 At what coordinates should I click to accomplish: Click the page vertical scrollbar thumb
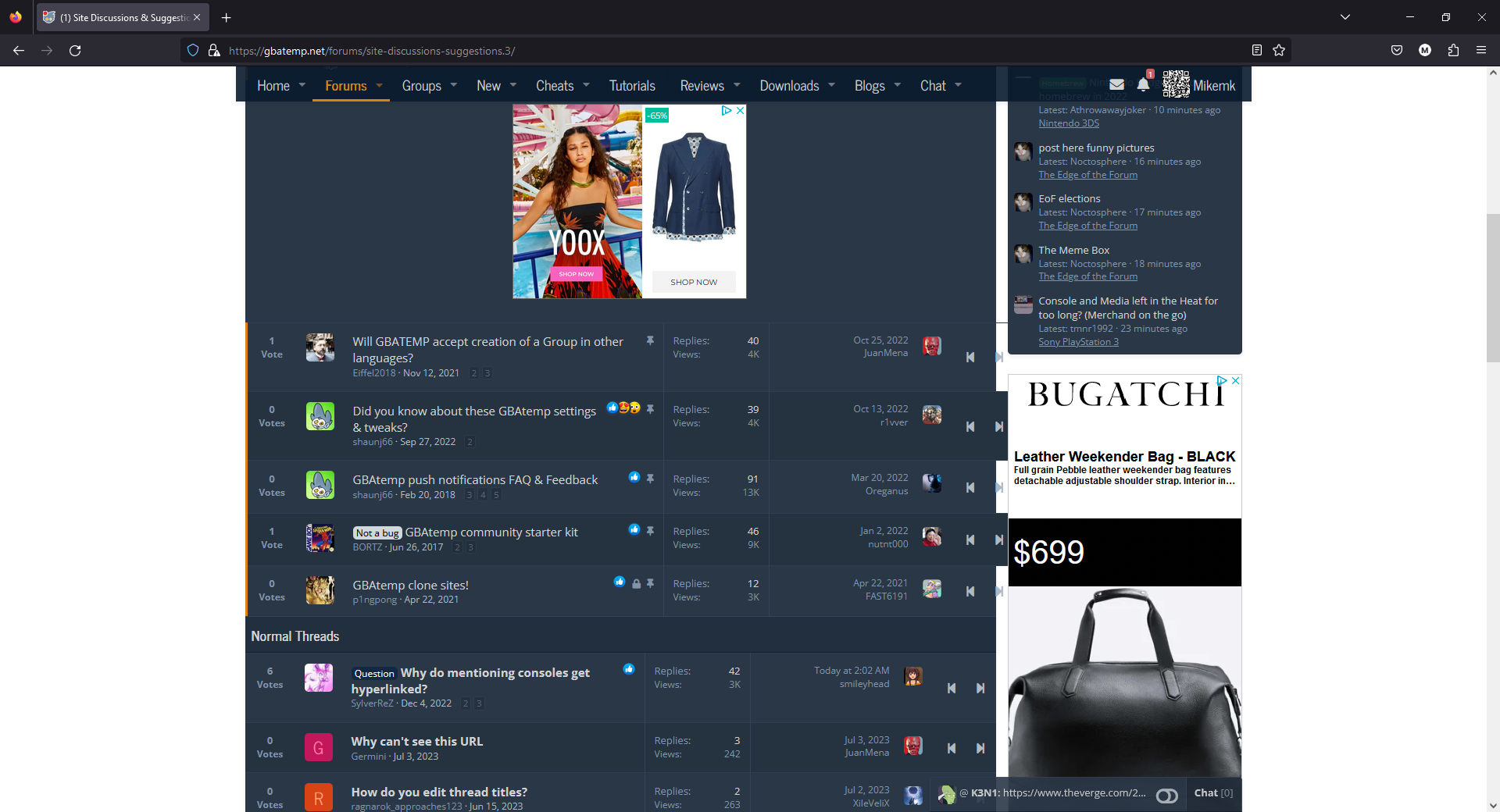1493,287
